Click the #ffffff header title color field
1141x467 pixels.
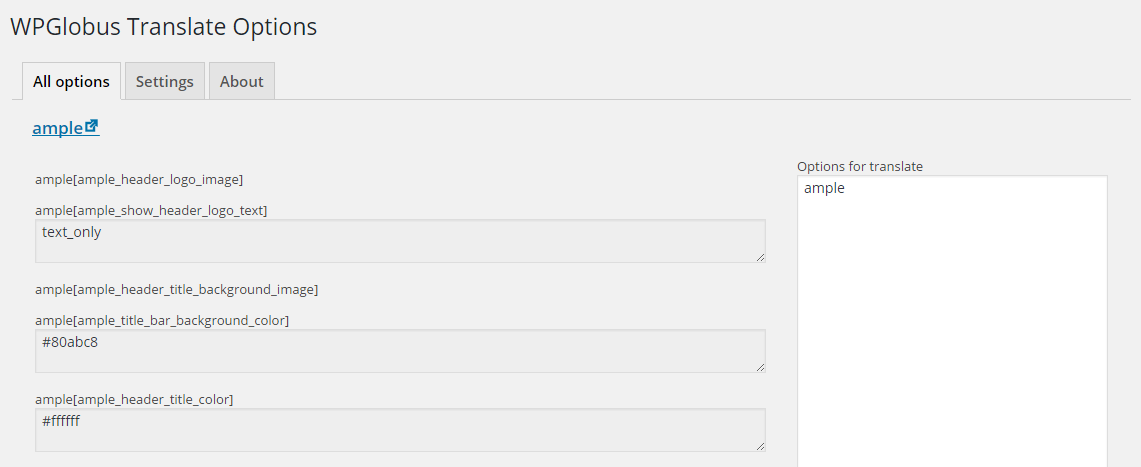tap(400, 429)
